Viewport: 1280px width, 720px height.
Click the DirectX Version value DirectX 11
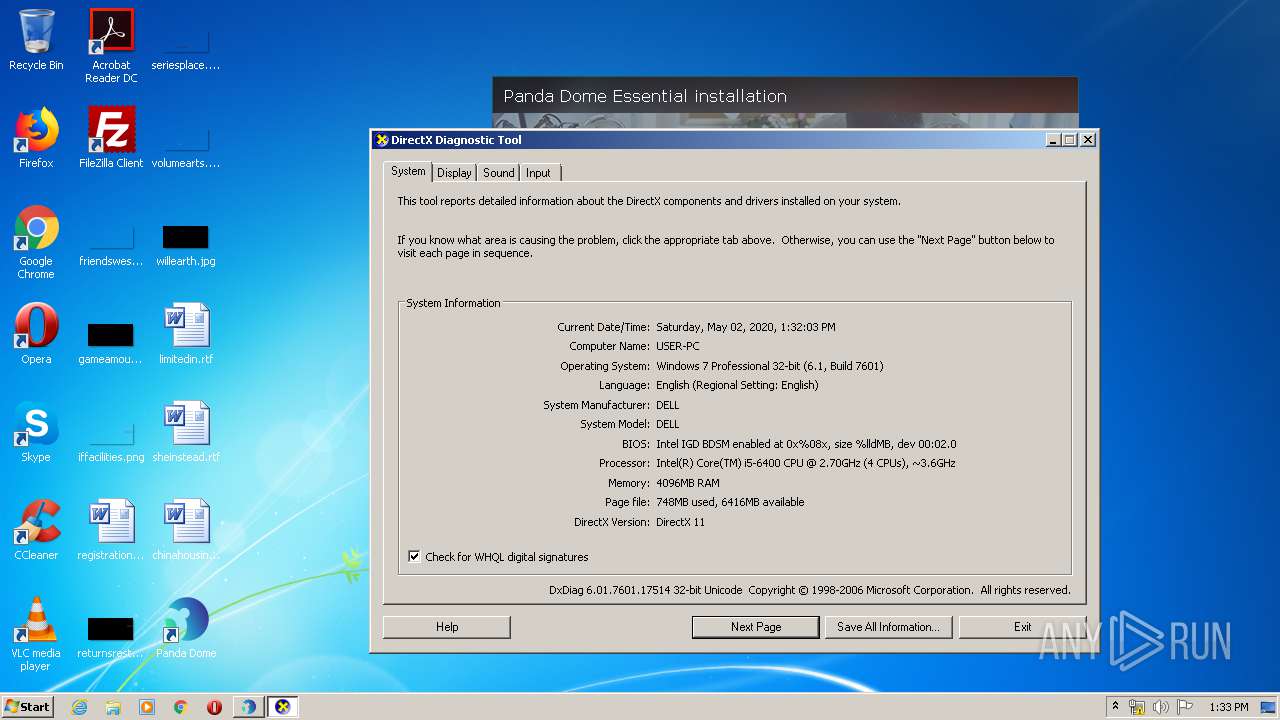pos(680,522)
